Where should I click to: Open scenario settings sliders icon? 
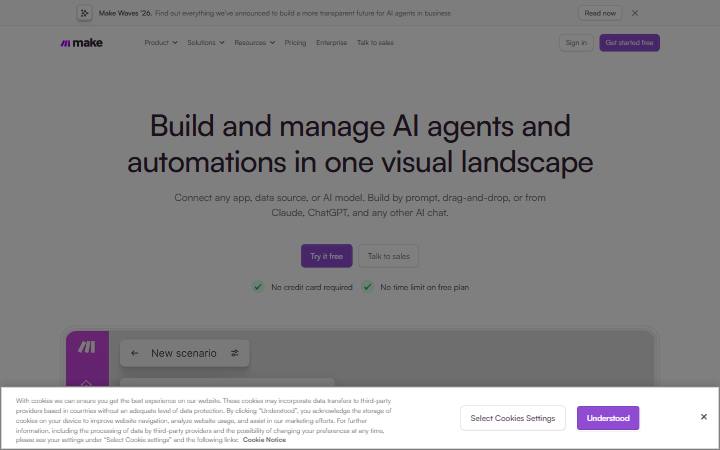(x=235, y=353)
